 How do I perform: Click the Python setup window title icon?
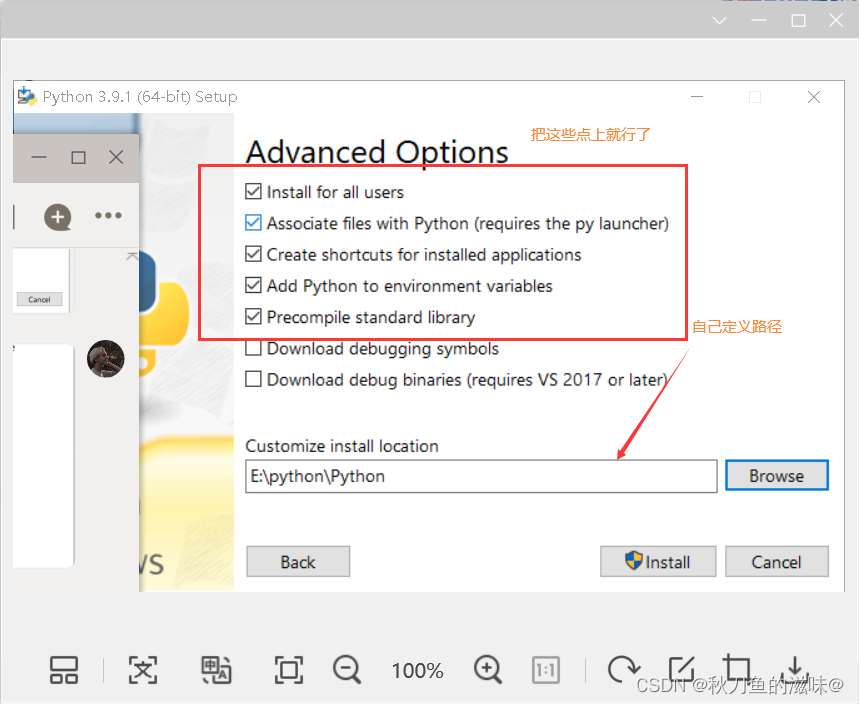26,96
